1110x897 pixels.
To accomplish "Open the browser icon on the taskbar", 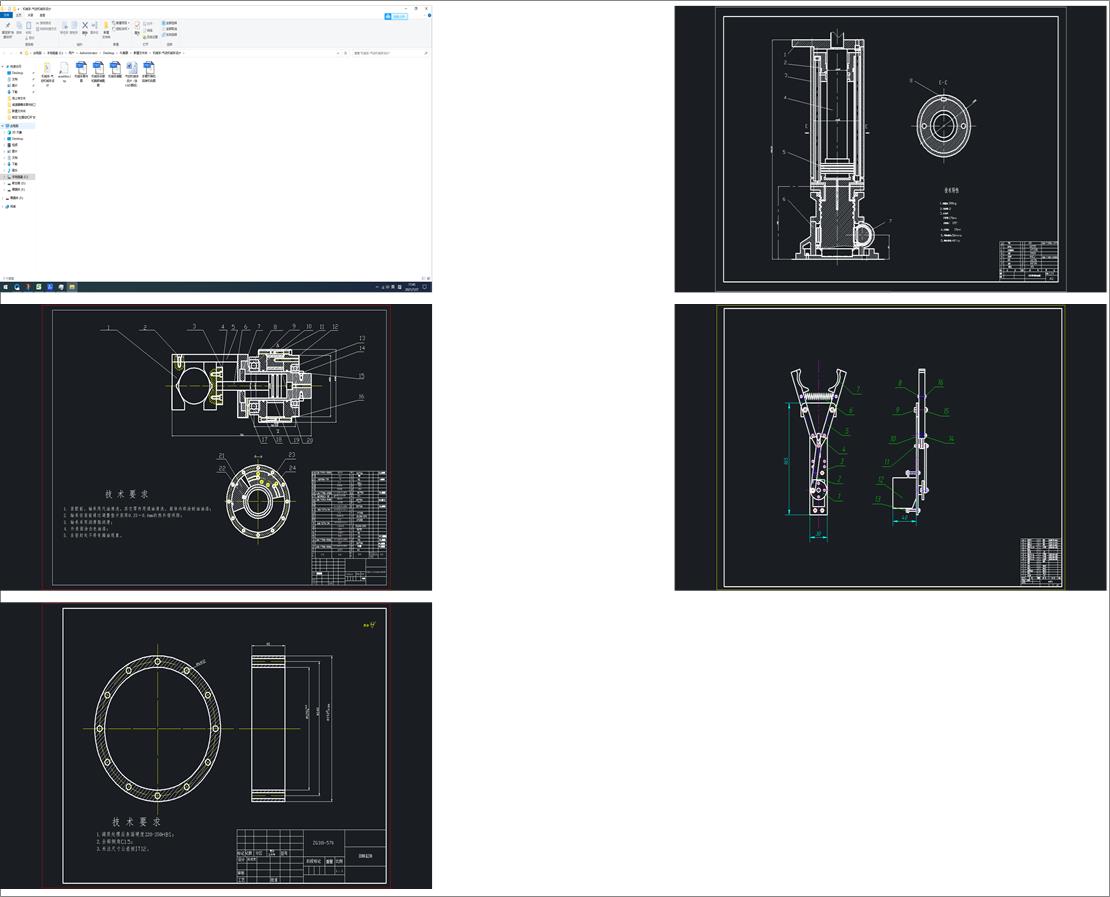I will [17, 287].
